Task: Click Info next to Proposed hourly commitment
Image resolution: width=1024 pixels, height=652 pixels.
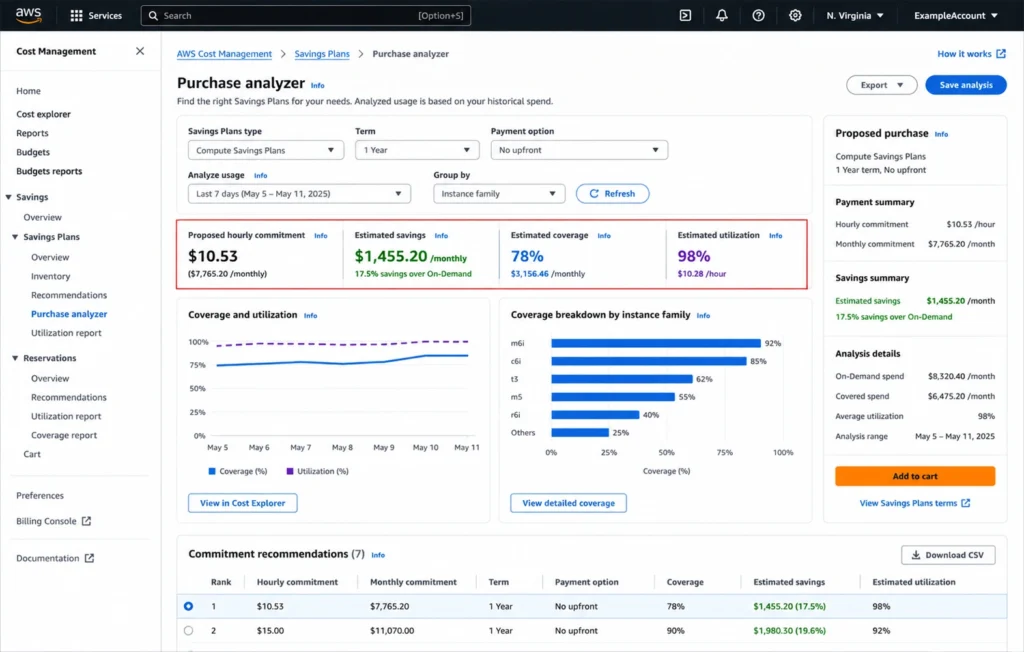Action: [x=321, y=236]
